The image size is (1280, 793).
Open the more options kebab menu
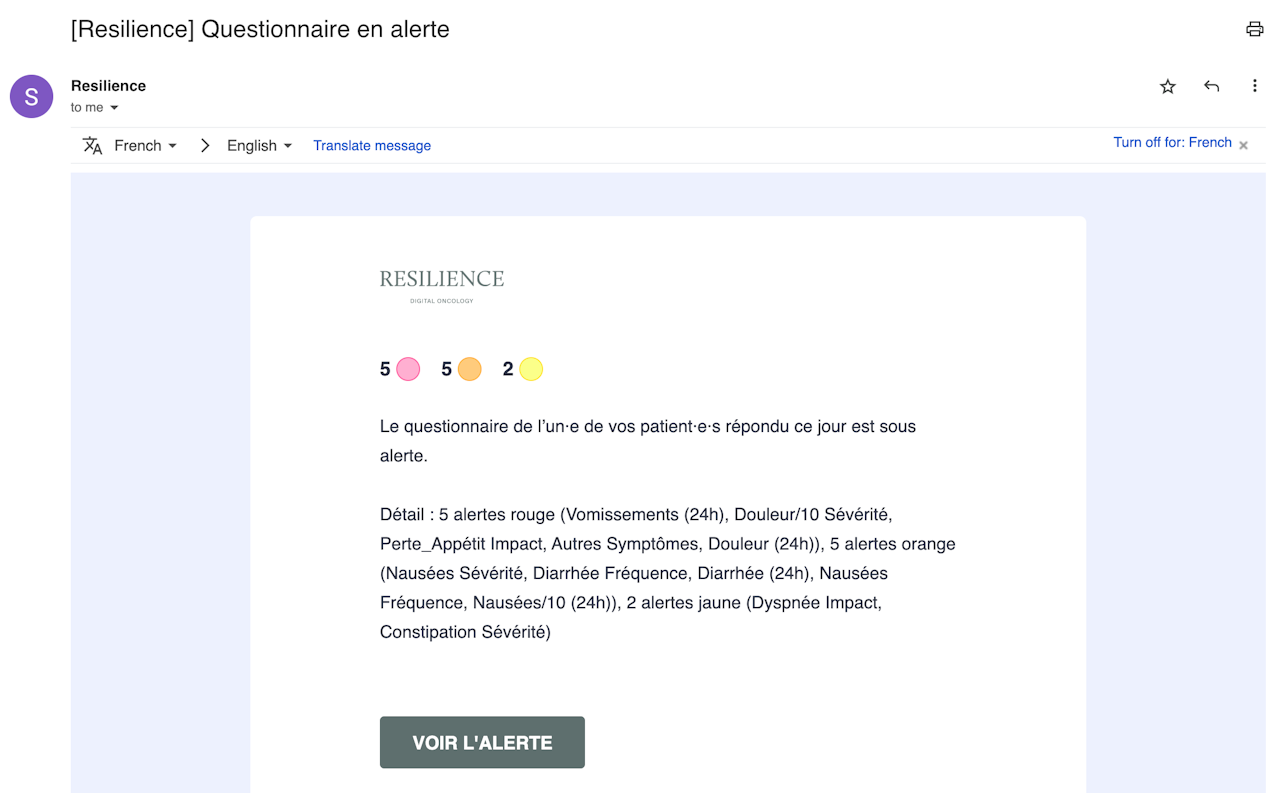coord(1254,87)
